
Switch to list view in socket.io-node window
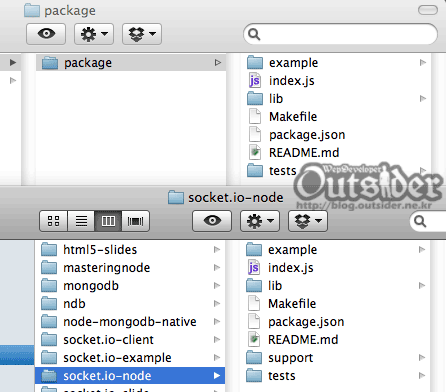point(81,221)
